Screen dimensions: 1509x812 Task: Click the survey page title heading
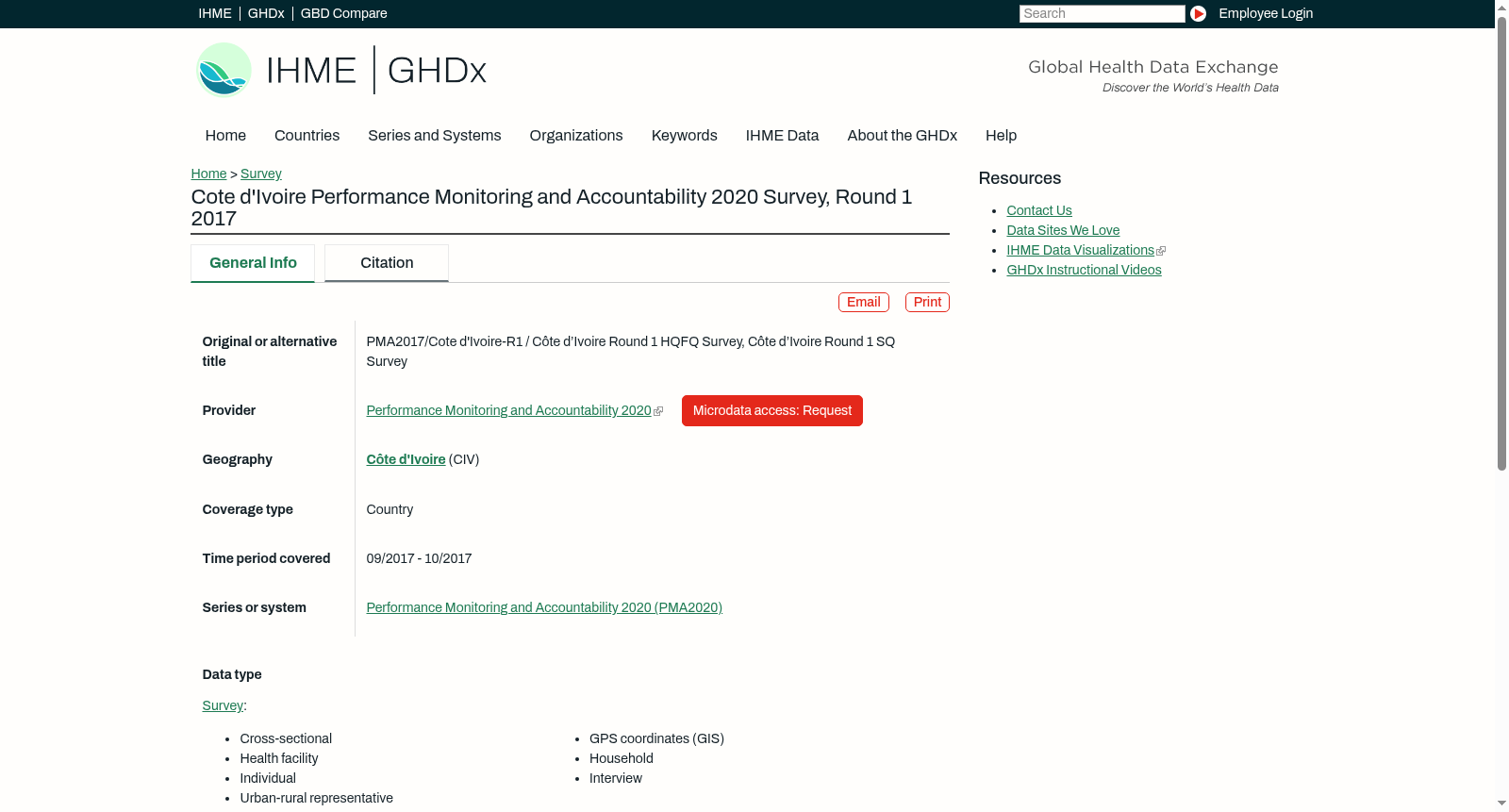click(x=551, y=207)
